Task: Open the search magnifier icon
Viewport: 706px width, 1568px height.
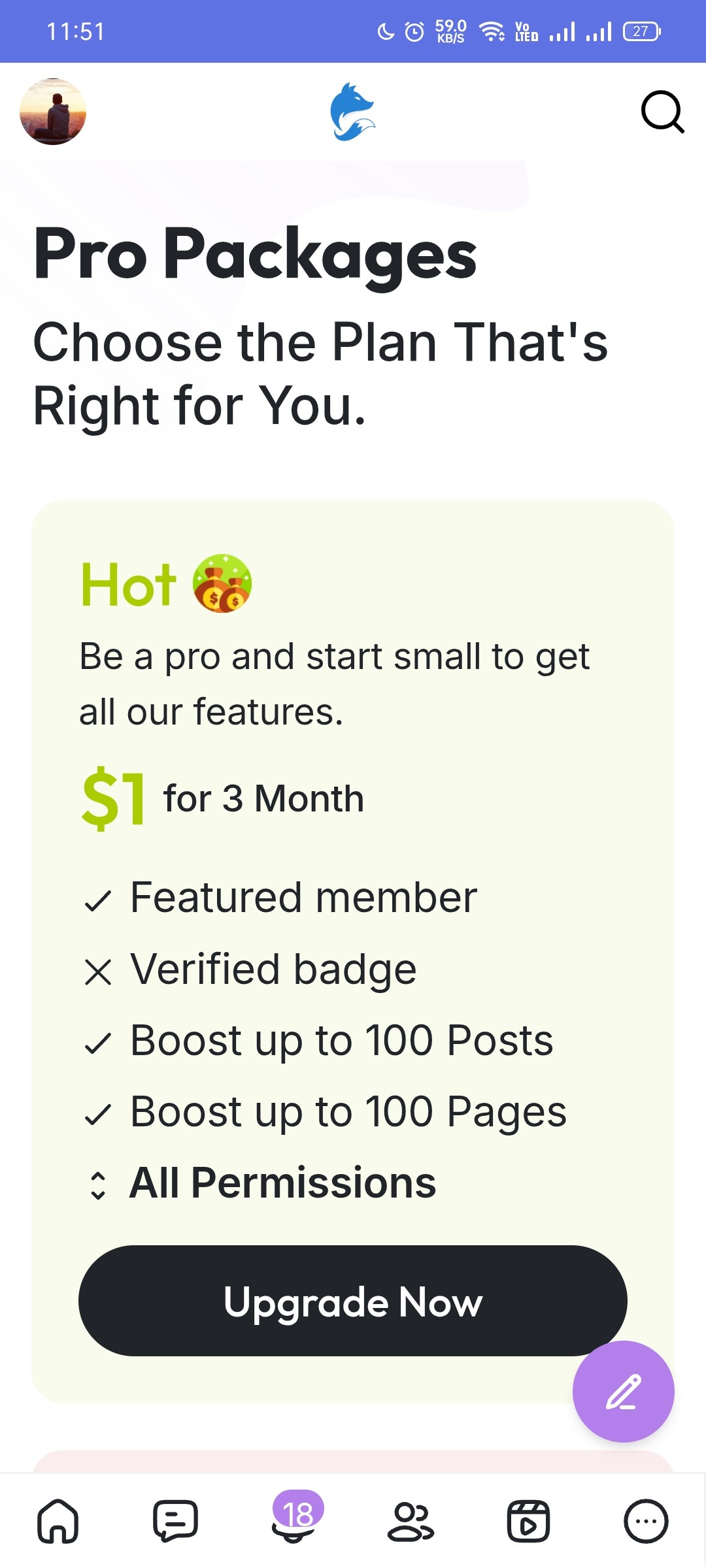Action: click(x=662, y=112)
